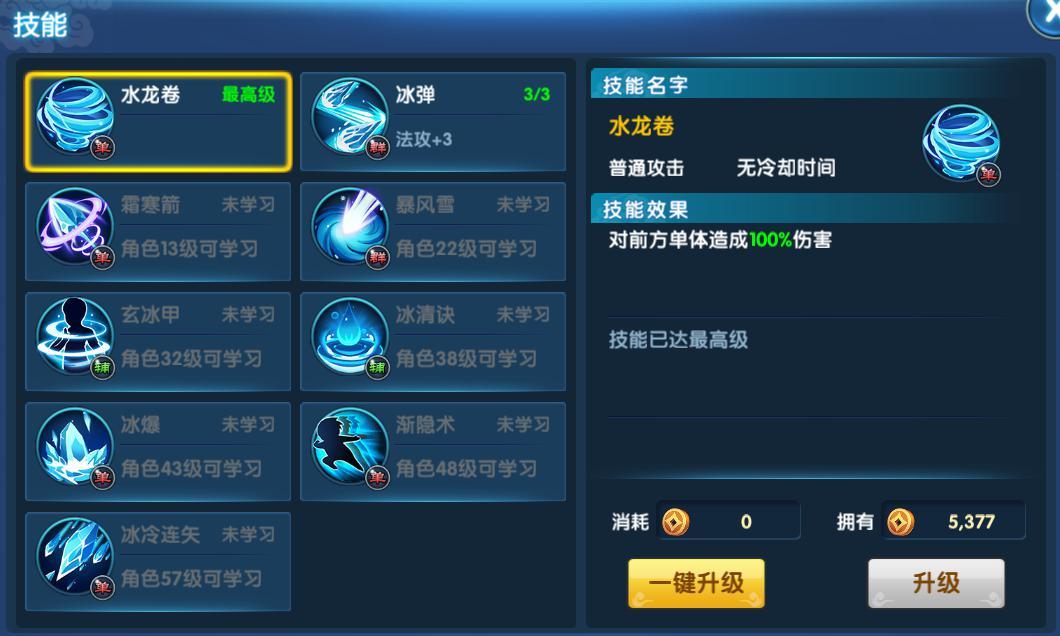
Task: Click the 冰弹 3/3 level indicator
Action: [537, 94]
